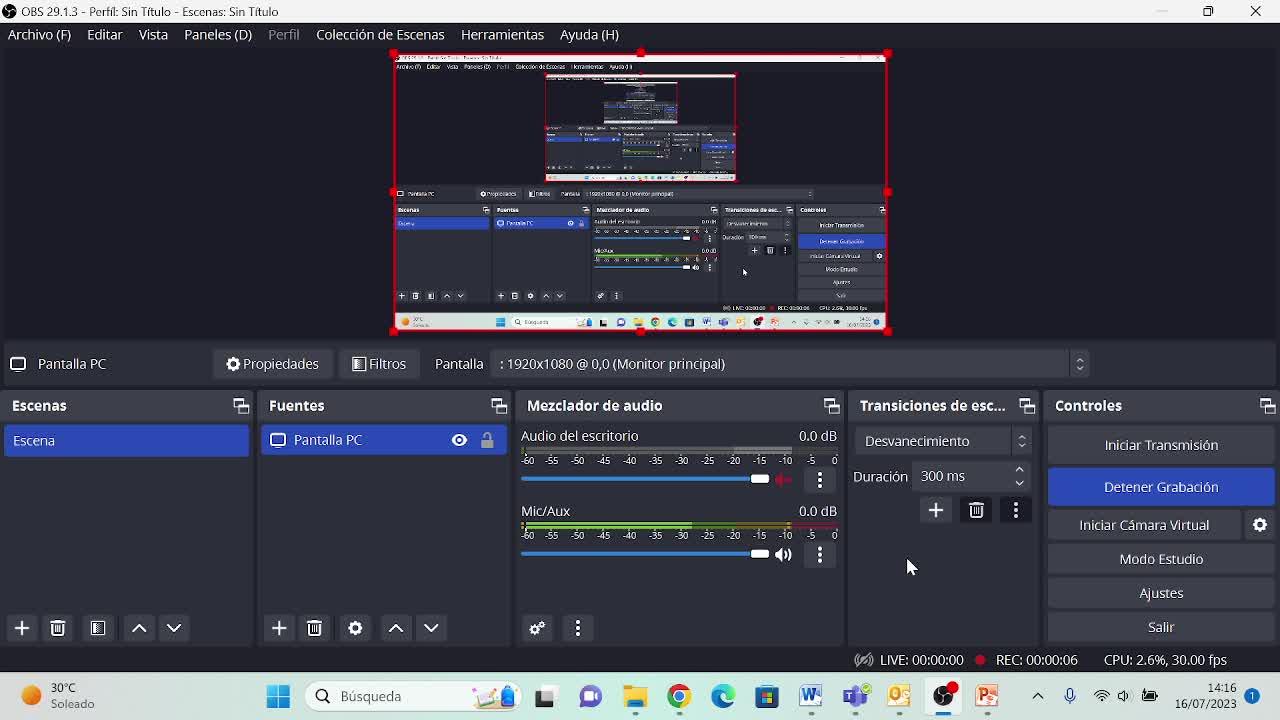The width and height of the screenshot is (1280, 720).
Task: Add a configurable transition with plus icon
Action: [x=936, y=511]
